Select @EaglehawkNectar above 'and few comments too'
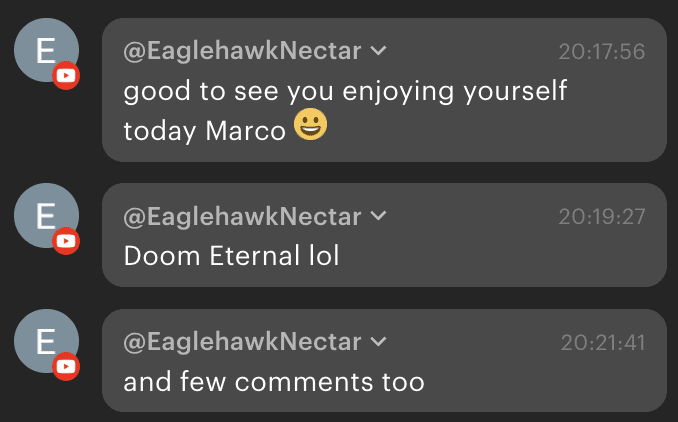678x422 pixels. point(242,342)
